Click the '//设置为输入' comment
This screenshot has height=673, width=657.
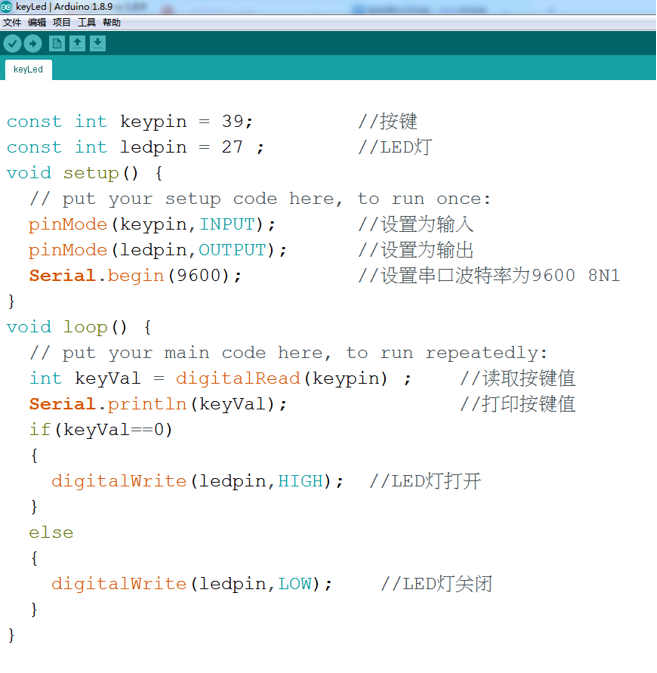416,224
